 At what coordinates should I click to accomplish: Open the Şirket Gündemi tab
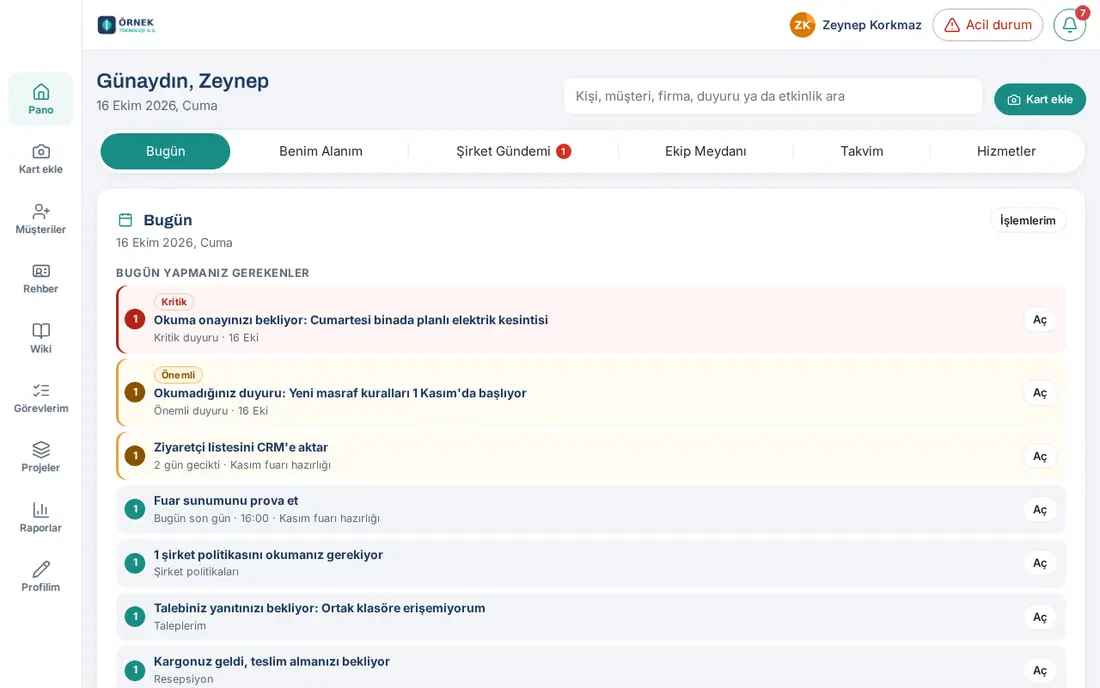pyautogui.click(x=514, y=151)
